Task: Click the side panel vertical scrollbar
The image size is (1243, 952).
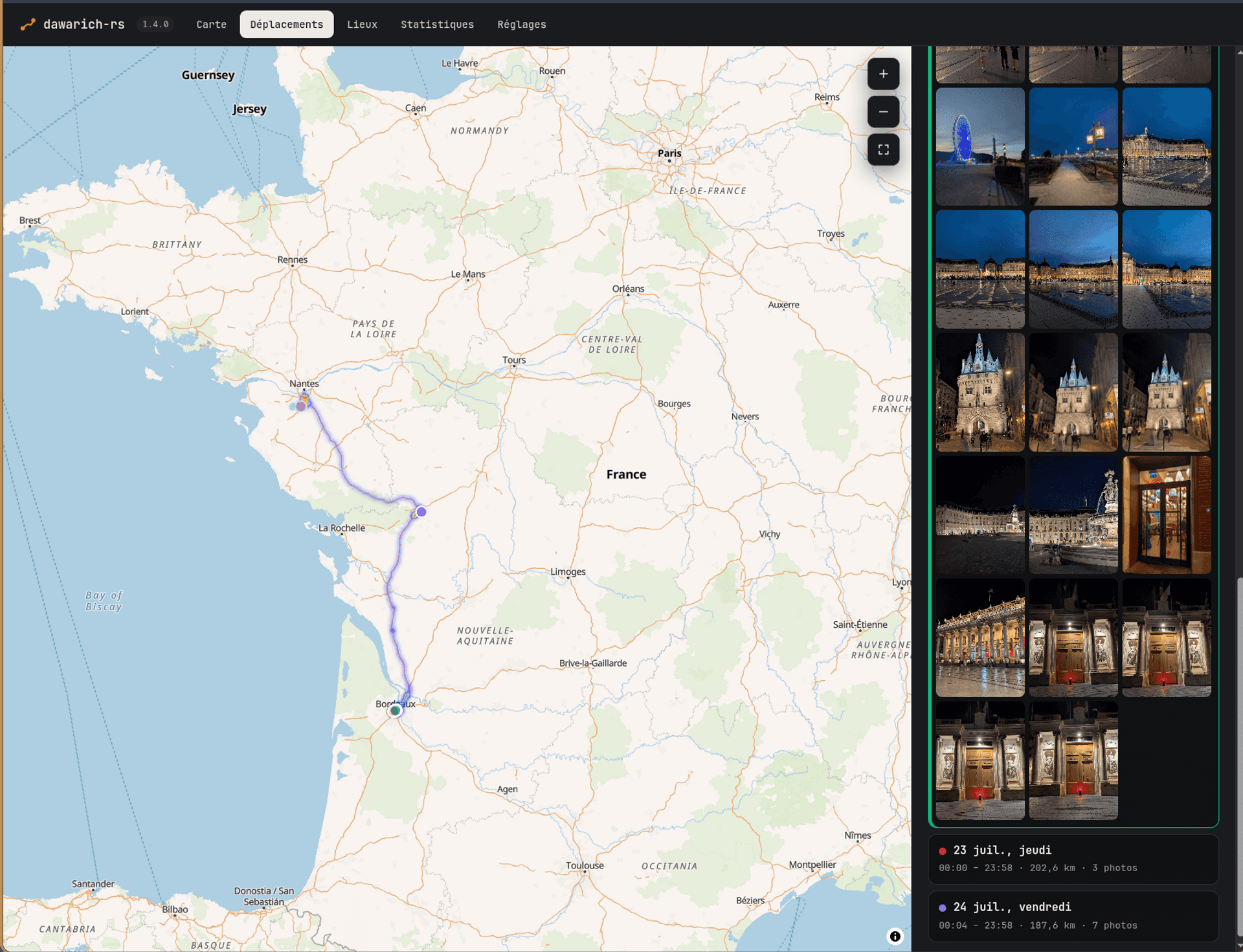Action: click(x=1238, y=757)
